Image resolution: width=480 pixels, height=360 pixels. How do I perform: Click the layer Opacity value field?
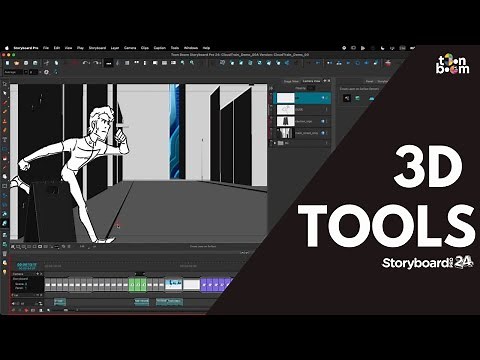[311, 88]
